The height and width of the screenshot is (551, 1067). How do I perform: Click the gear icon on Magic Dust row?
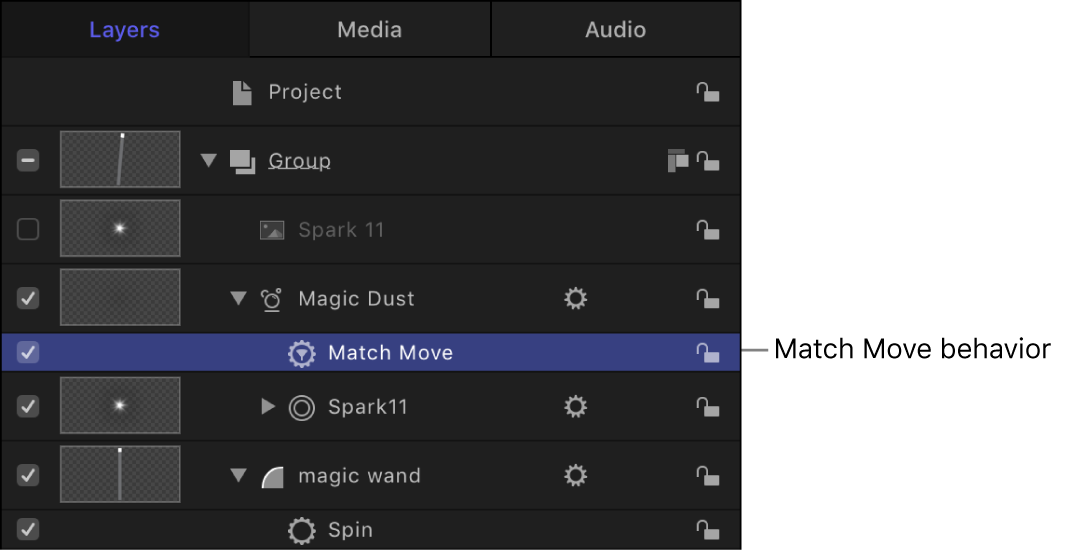point(575,298)
